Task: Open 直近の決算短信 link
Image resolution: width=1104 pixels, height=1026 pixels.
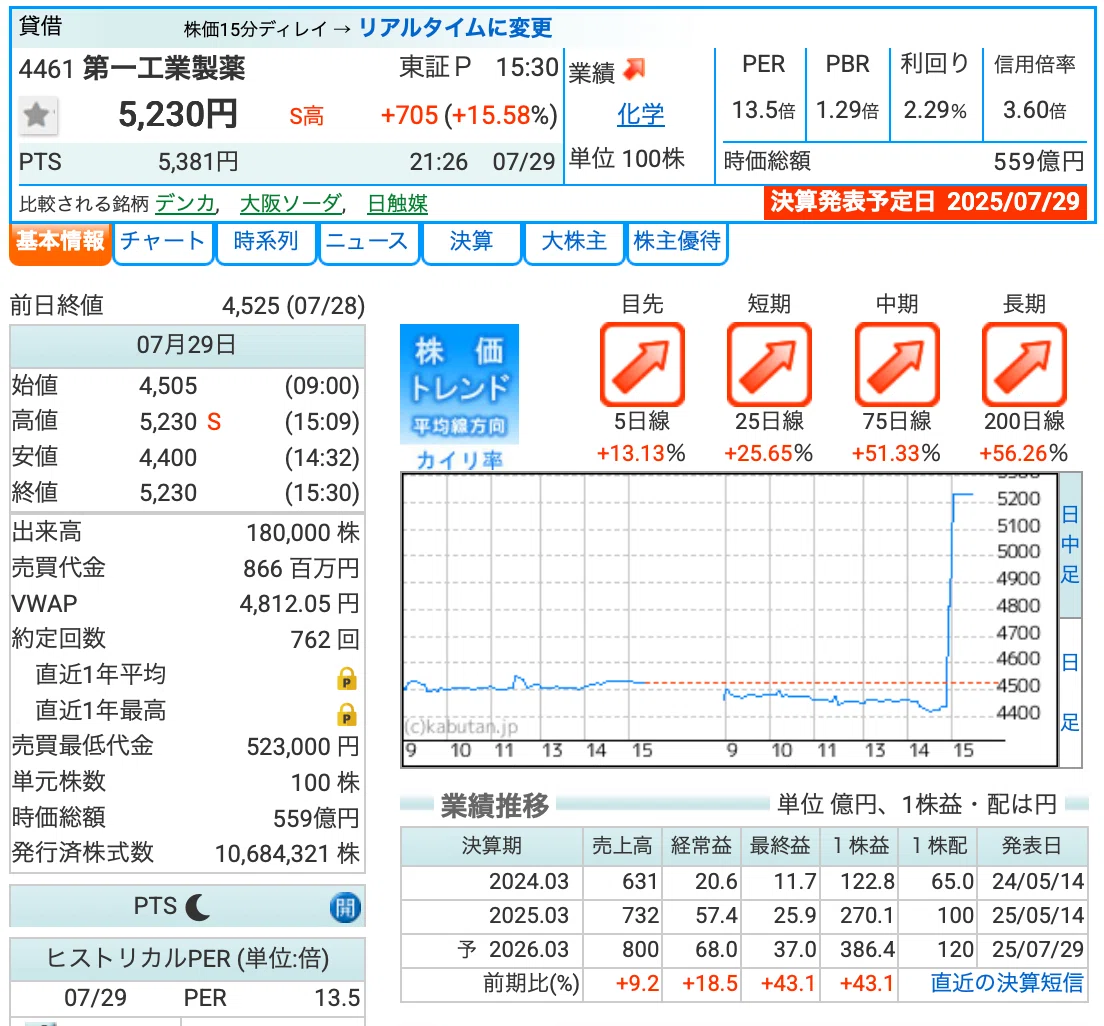Action: pyautogui.click(x=1007, y=983)
